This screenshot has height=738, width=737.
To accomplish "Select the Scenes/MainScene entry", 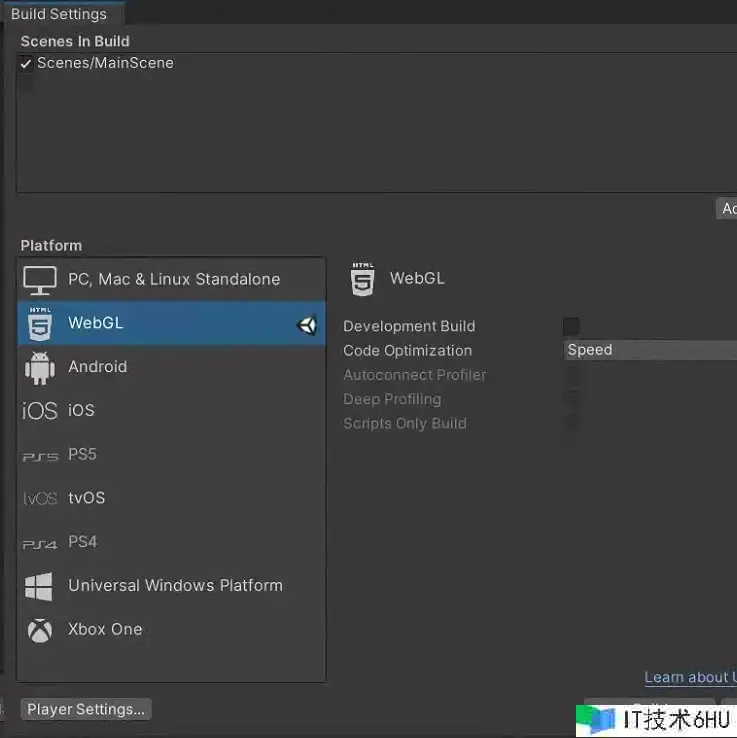I will coord(105,63).
